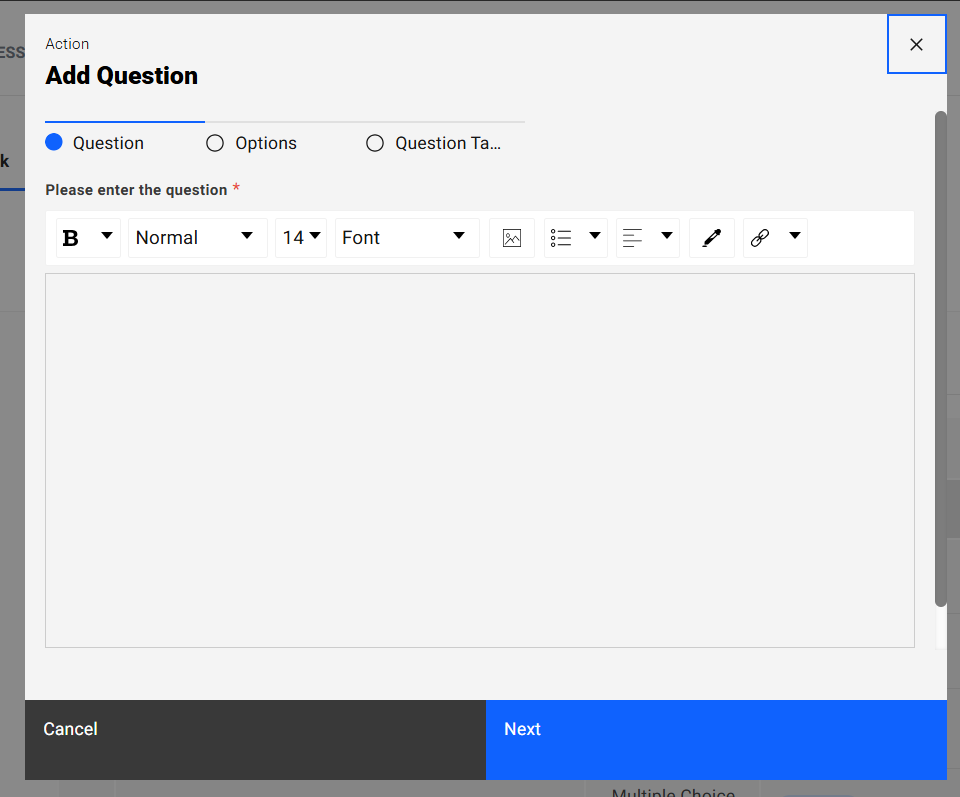Select the Question step radio button
The height and width of the screenshot is (797, 960).
click(54, 143)
